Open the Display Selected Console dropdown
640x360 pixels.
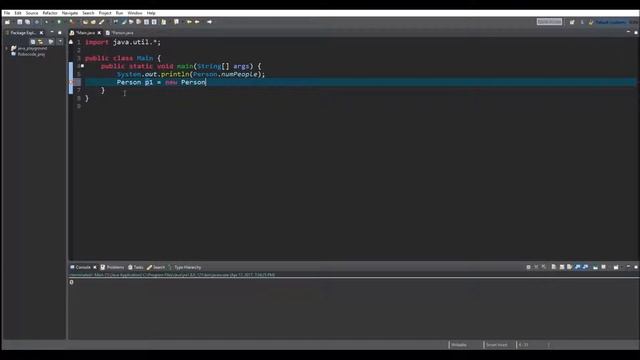[x=604, y=267]
